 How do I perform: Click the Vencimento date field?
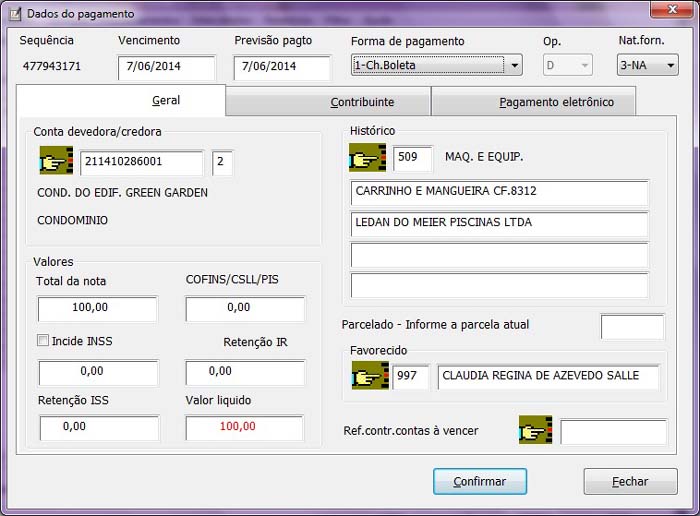[167, 67]
